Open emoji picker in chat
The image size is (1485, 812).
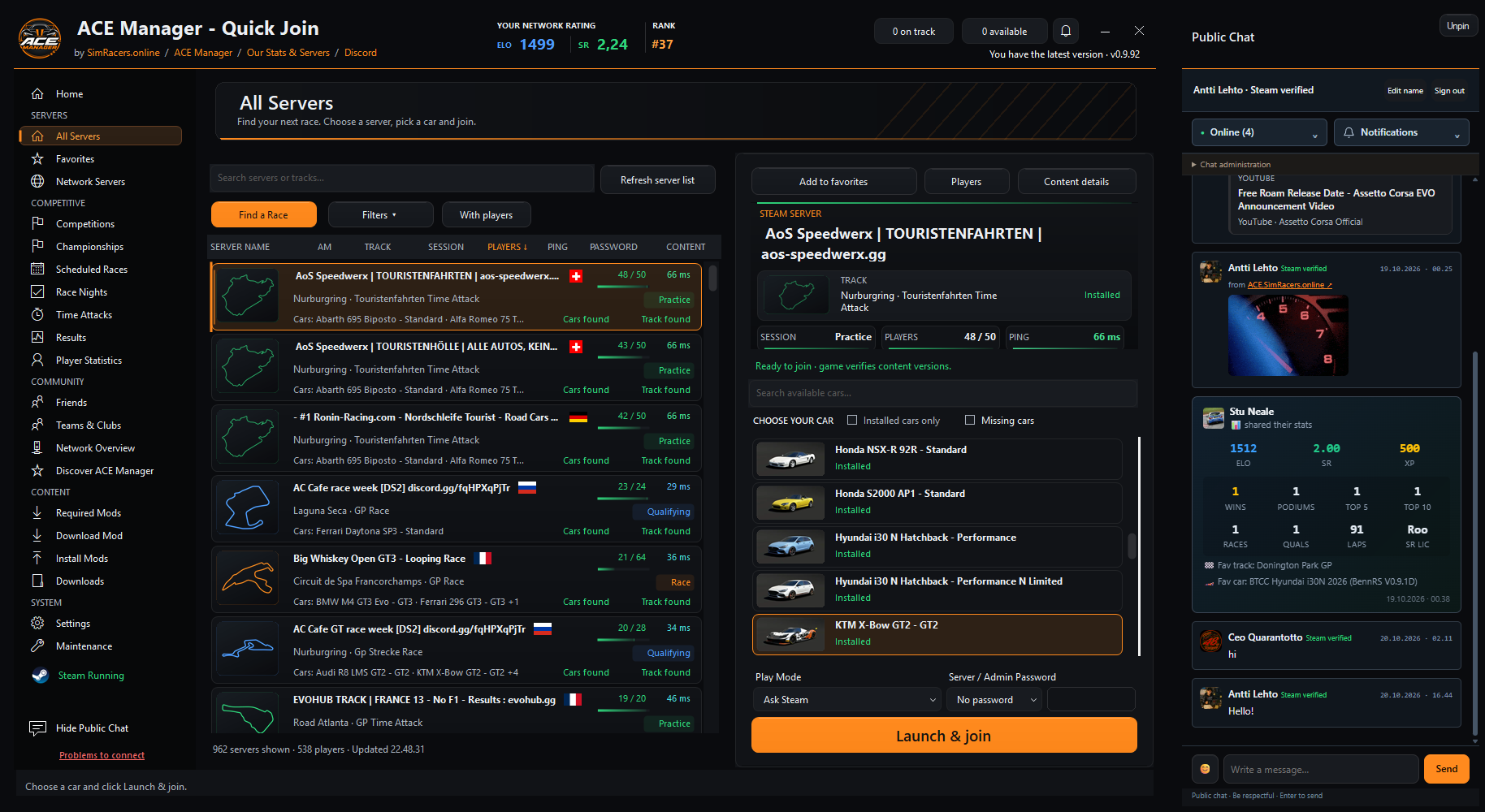[1205, 769]
